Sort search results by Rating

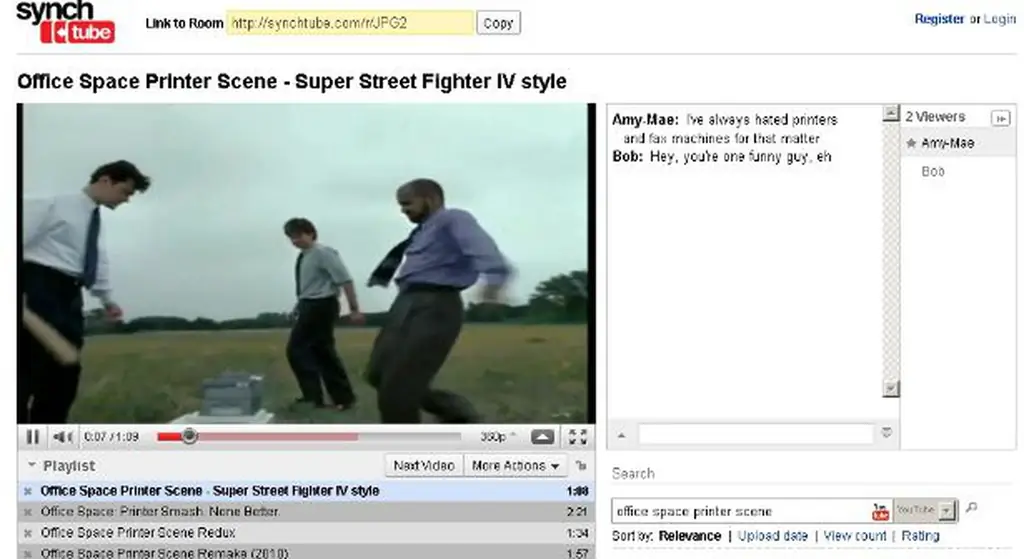point(920,536)
